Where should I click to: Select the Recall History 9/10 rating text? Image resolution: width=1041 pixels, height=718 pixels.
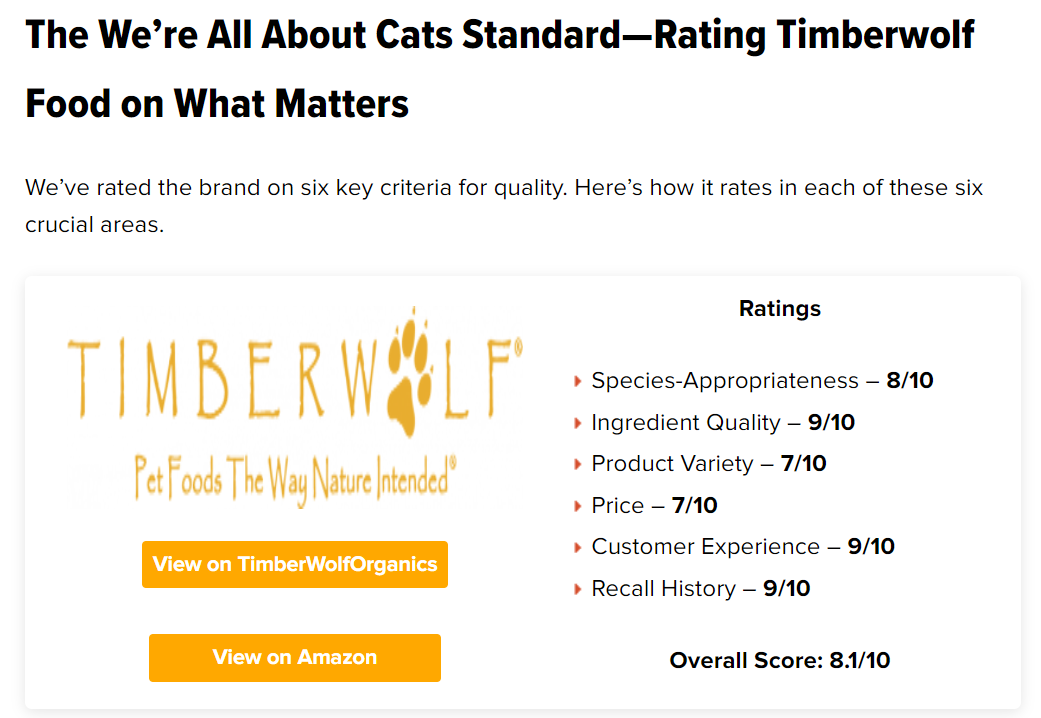coord(701,589)
